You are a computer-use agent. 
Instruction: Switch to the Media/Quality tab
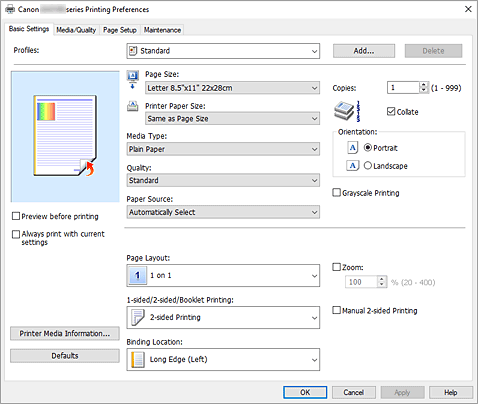[76, 30]
